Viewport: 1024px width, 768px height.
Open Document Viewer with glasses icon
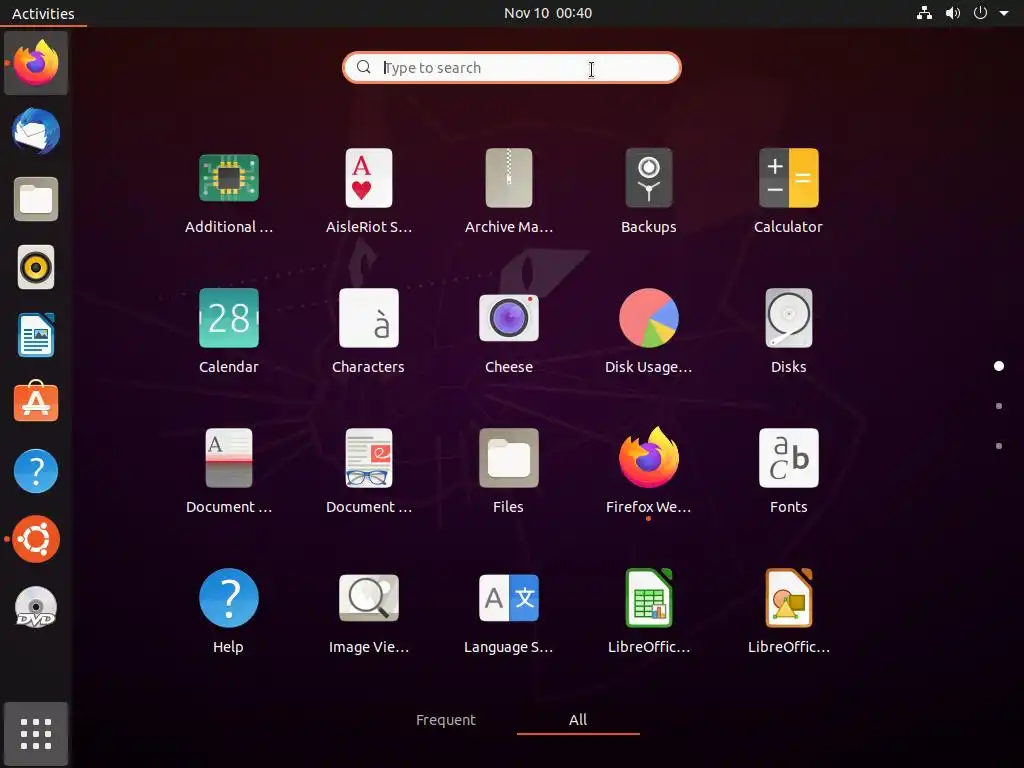coord(368,458)
